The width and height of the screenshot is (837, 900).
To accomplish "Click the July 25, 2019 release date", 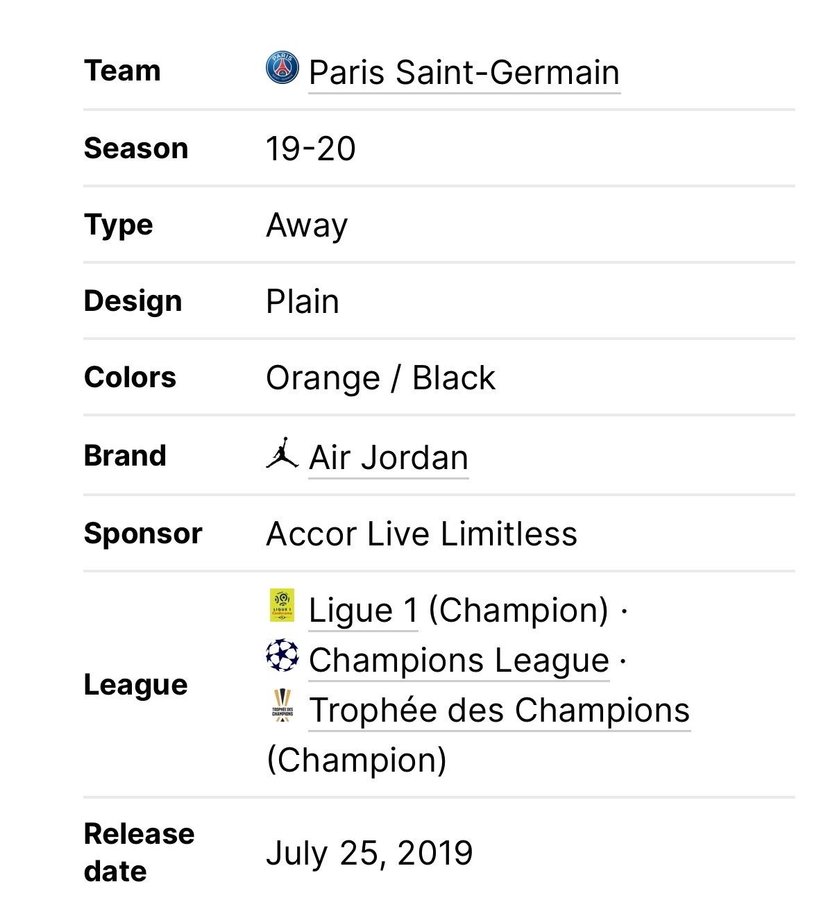I will point(369,853).
